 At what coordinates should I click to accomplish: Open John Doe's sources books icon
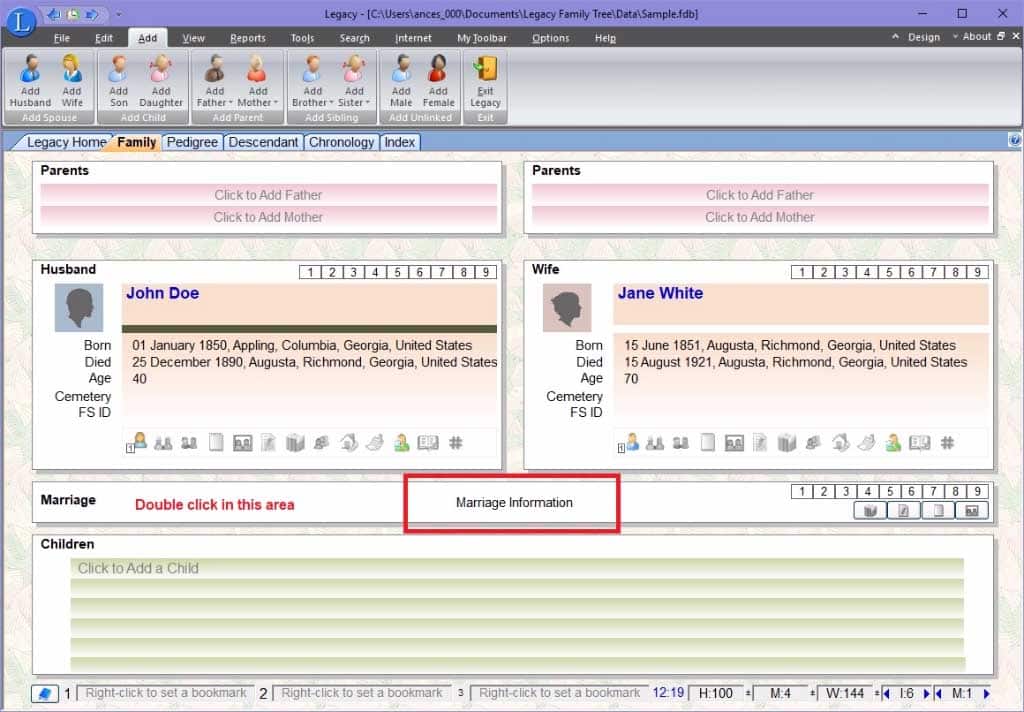pyautogui.click(x=295, y=444)
